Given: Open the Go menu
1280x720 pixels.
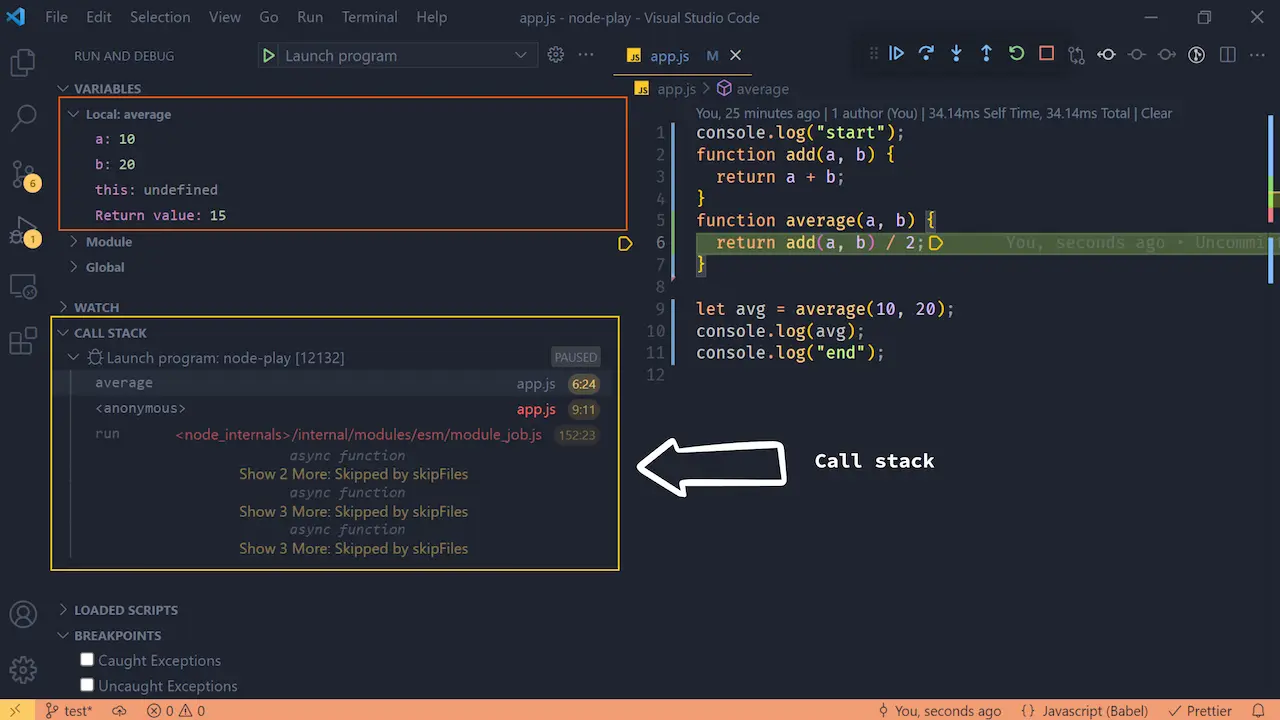Looking at the screenshot, I should pos(269,17).
